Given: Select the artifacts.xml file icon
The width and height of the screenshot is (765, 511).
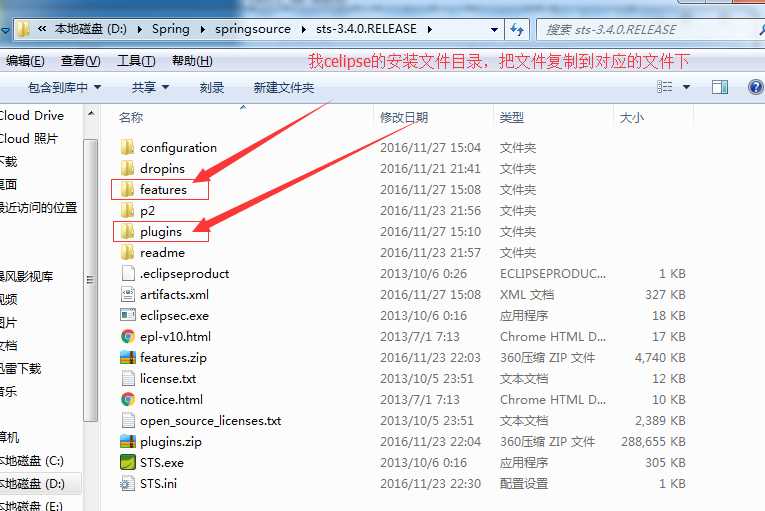Looking at the screenshot, I should point(127,294).
